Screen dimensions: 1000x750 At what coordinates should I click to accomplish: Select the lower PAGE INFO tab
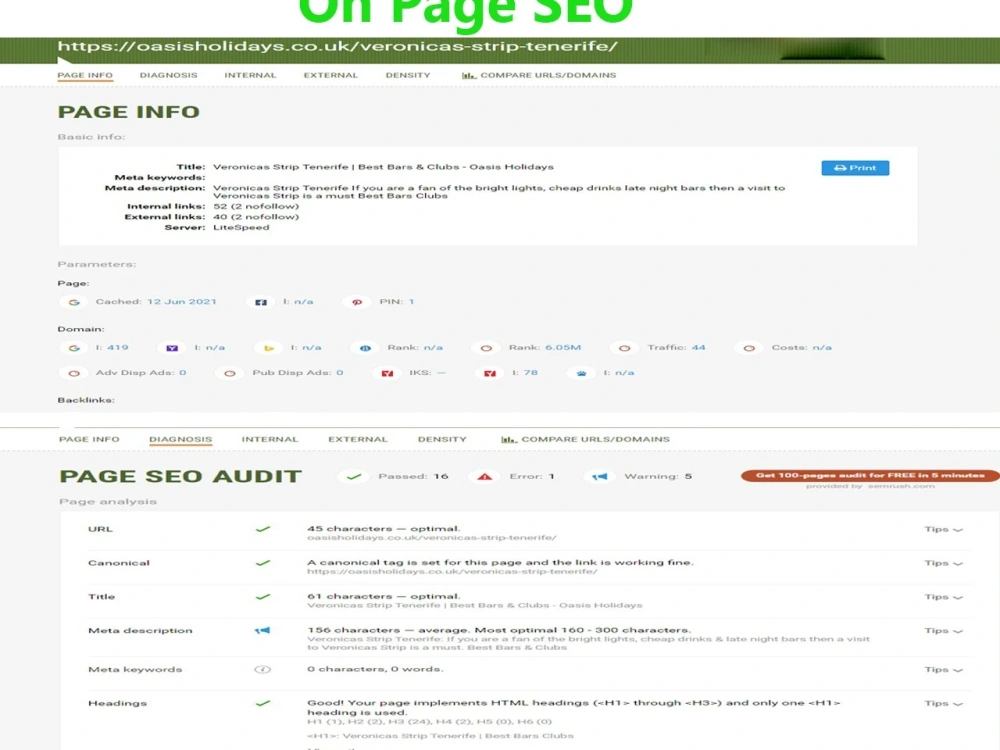point(89,439)
